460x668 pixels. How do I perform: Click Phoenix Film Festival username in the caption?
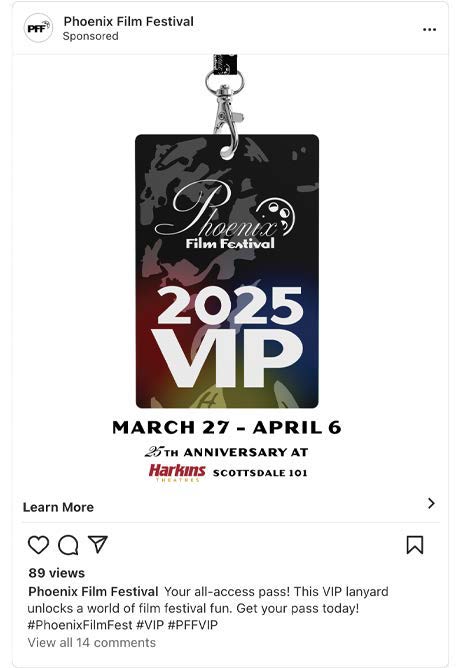coord(93,592)
